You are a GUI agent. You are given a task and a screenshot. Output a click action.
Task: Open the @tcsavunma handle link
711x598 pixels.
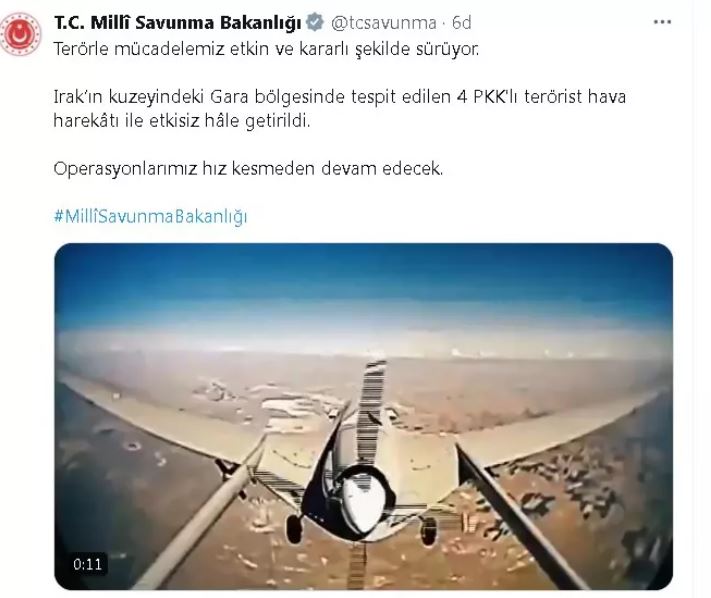pos(384,23)
